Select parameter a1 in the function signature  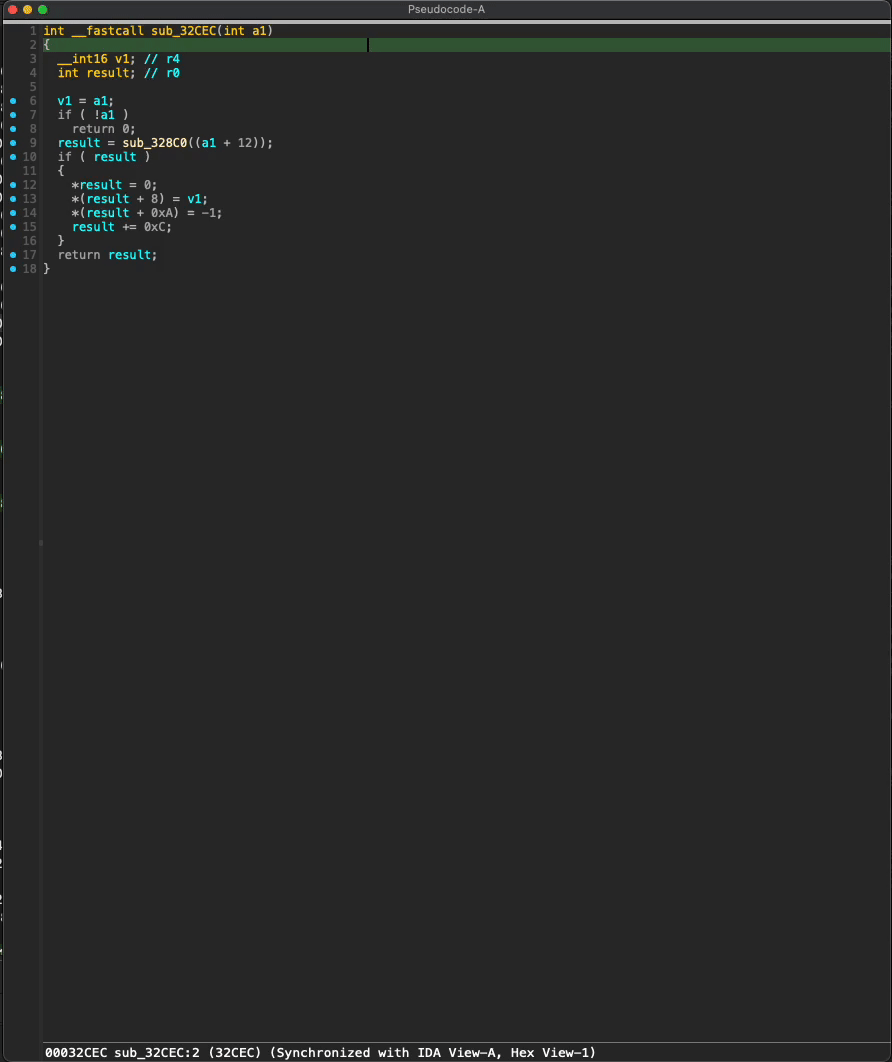259,30
